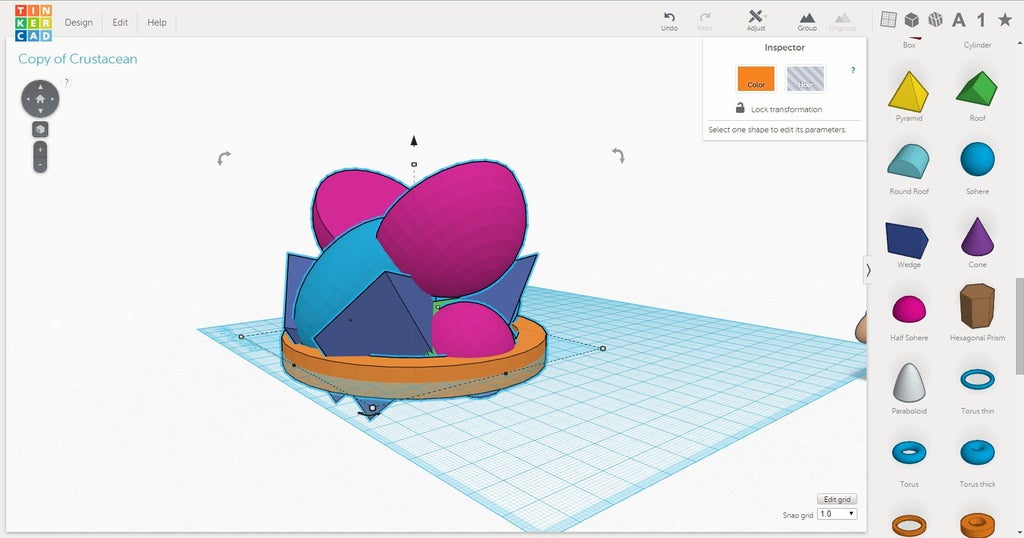Choose the orange Color option in Inspector
Screen dimensions: 1024x538
click(x=756, y=78)
